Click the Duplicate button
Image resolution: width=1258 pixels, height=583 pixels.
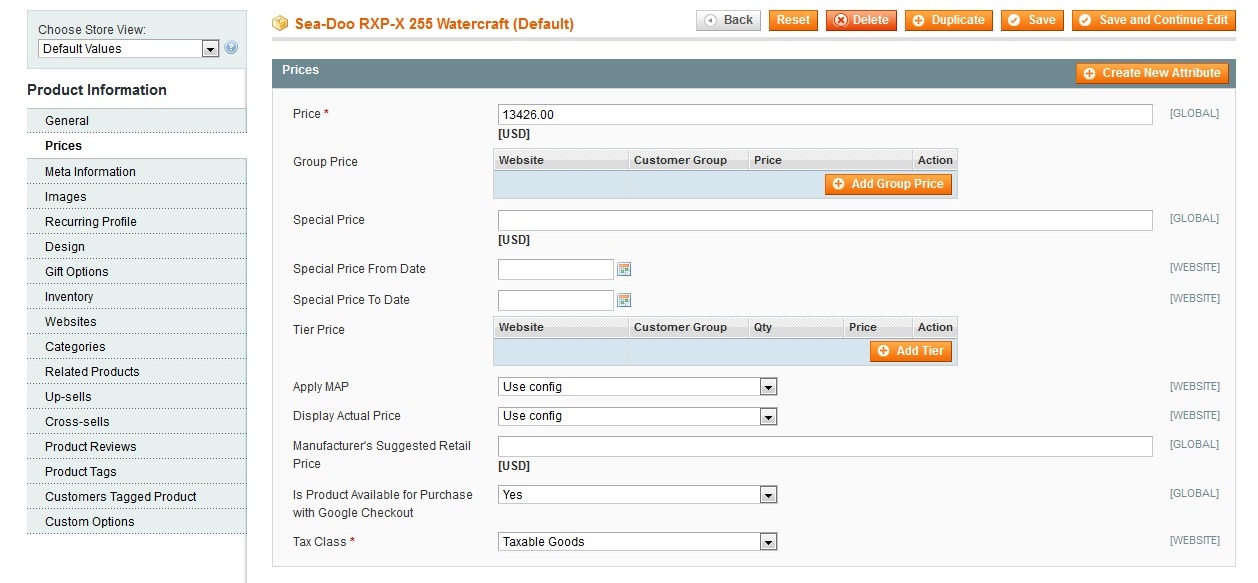(949, 20)
